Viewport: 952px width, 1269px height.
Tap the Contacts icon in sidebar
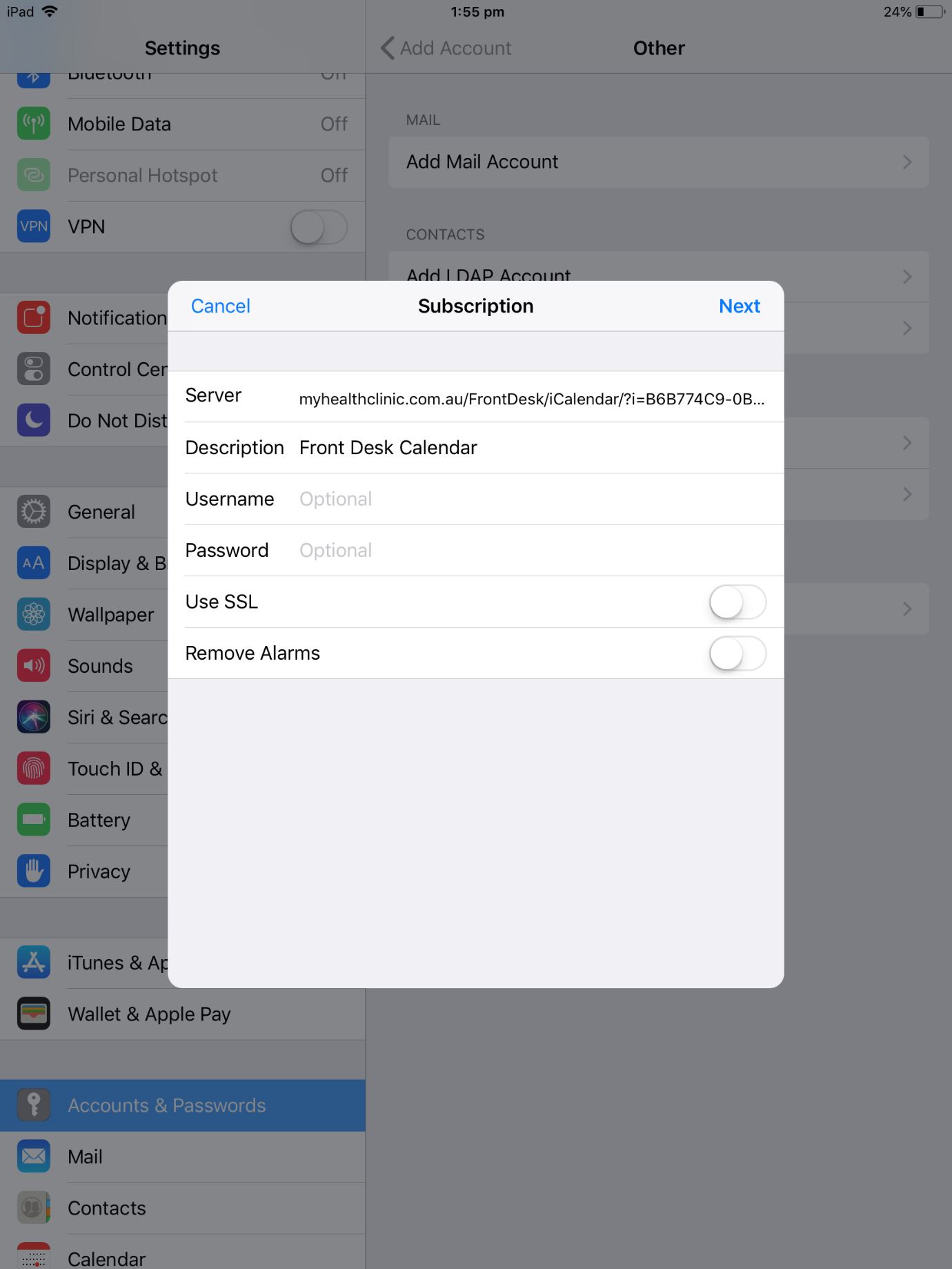click(x=33, y=1208)
